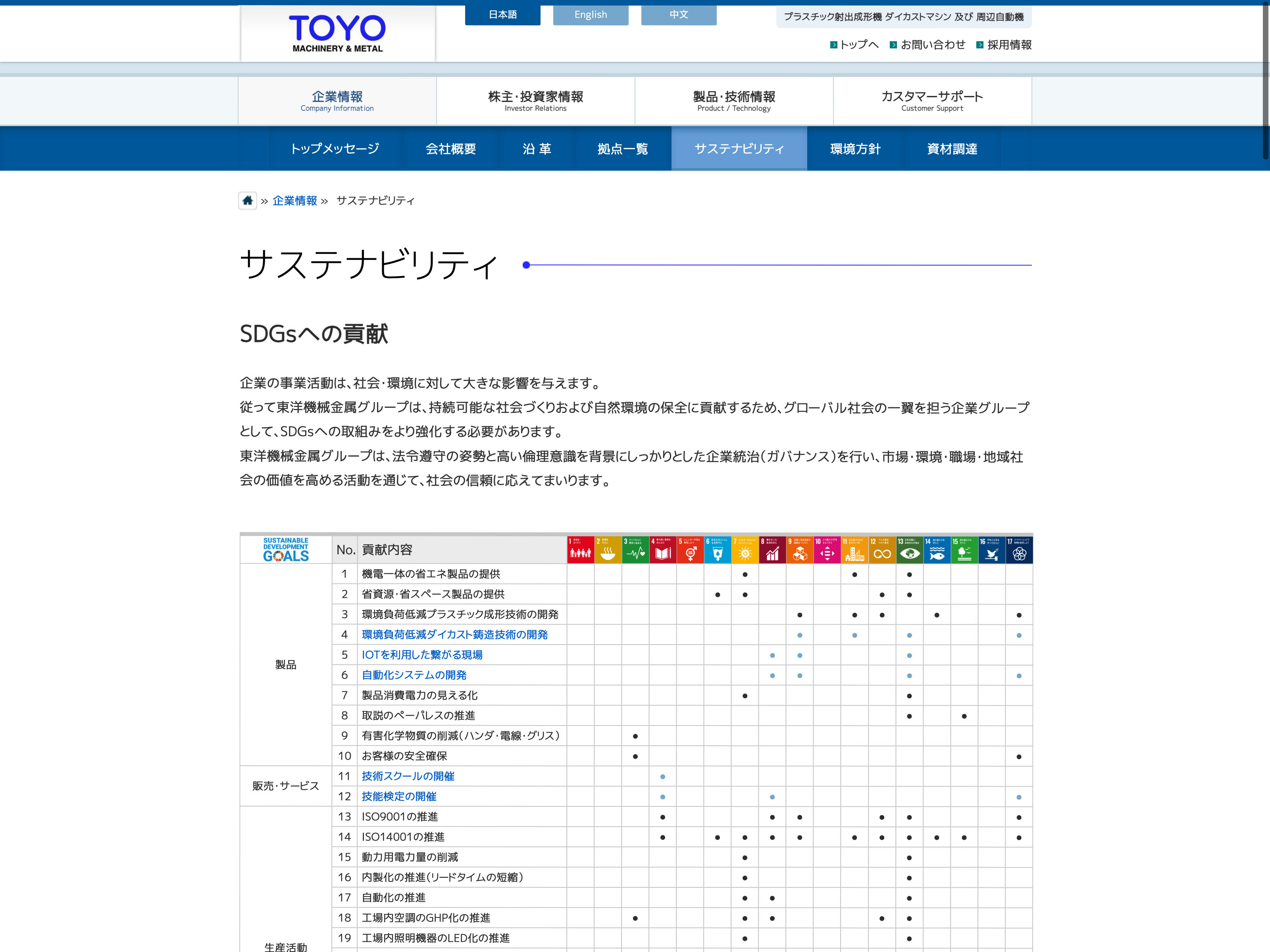Screen dimensions: 1270x952
Task: Click SDG 1 no poverty icon
Action: coord(581,550)
